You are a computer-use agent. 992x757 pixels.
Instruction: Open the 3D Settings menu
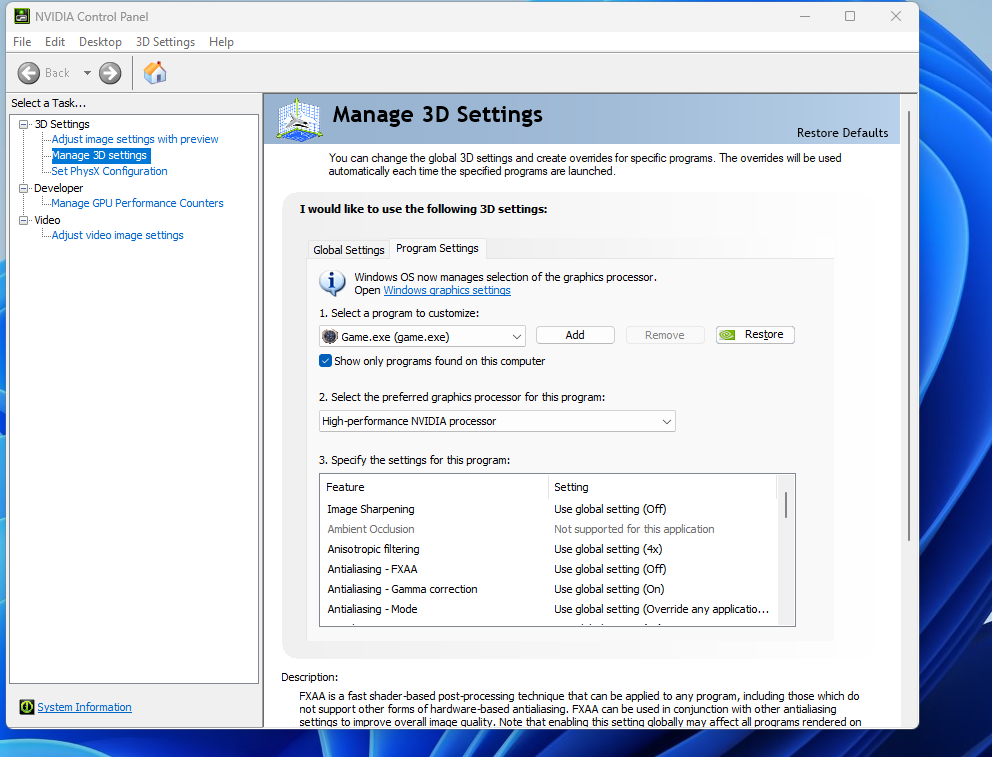(165, 42)
